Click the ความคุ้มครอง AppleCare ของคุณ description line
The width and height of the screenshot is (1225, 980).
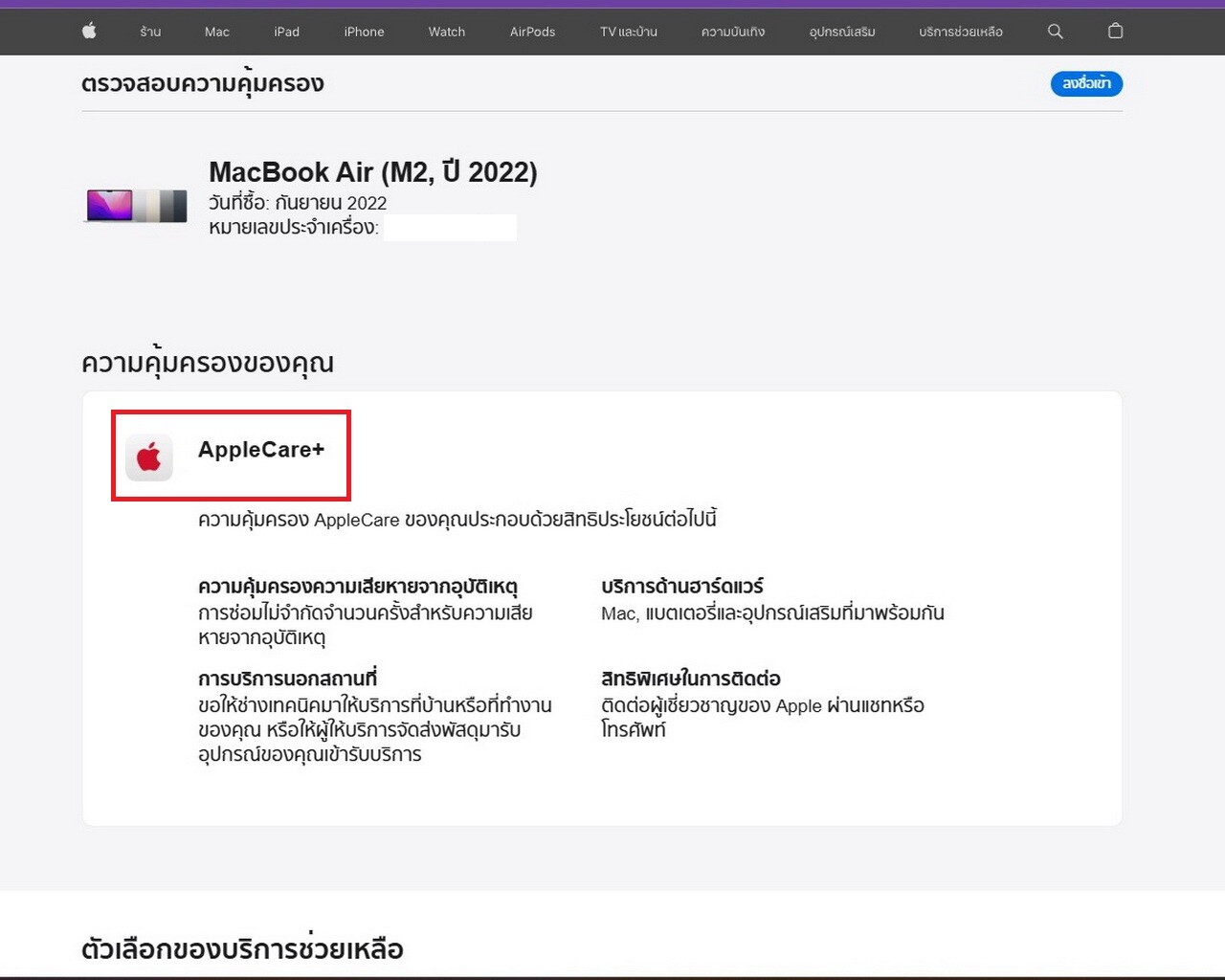[x=457, y=520]
